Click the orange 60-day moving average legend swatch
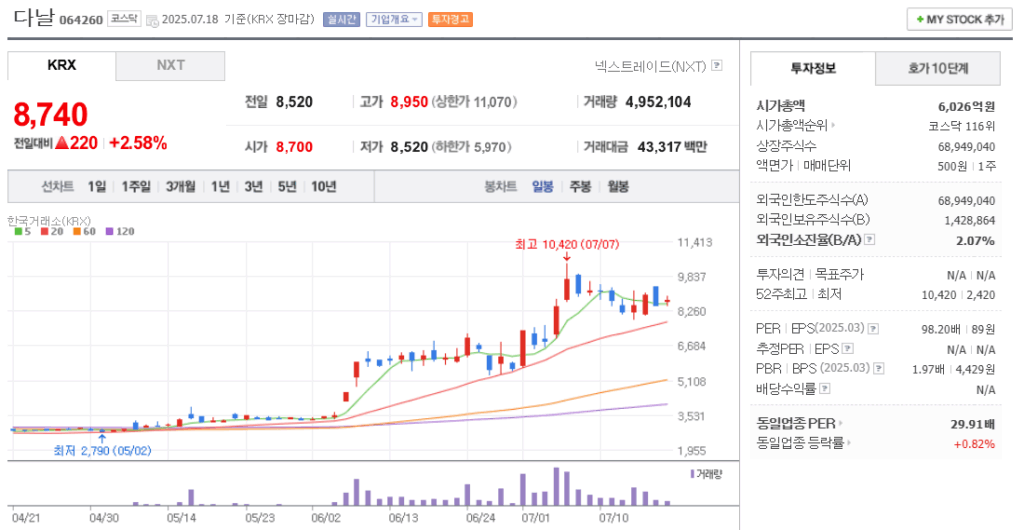 [75, 231]
